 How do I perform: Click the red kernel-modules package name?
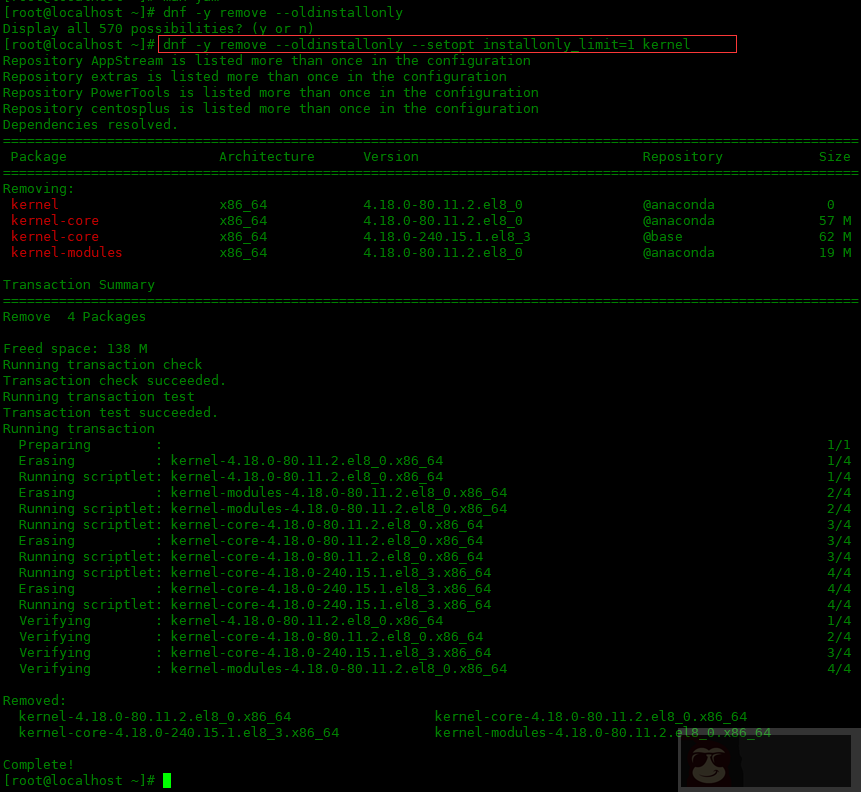67,253
